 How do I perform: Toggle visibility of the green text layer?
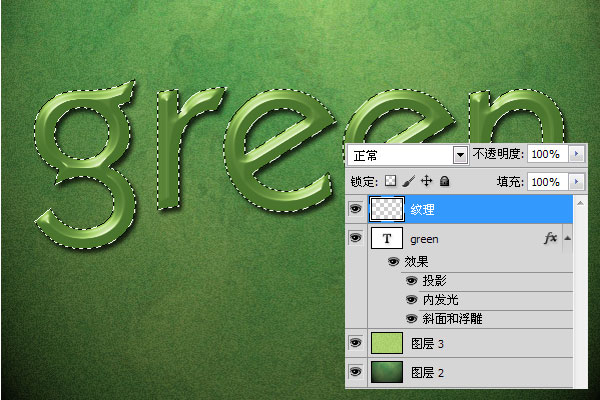pos(354,239)
